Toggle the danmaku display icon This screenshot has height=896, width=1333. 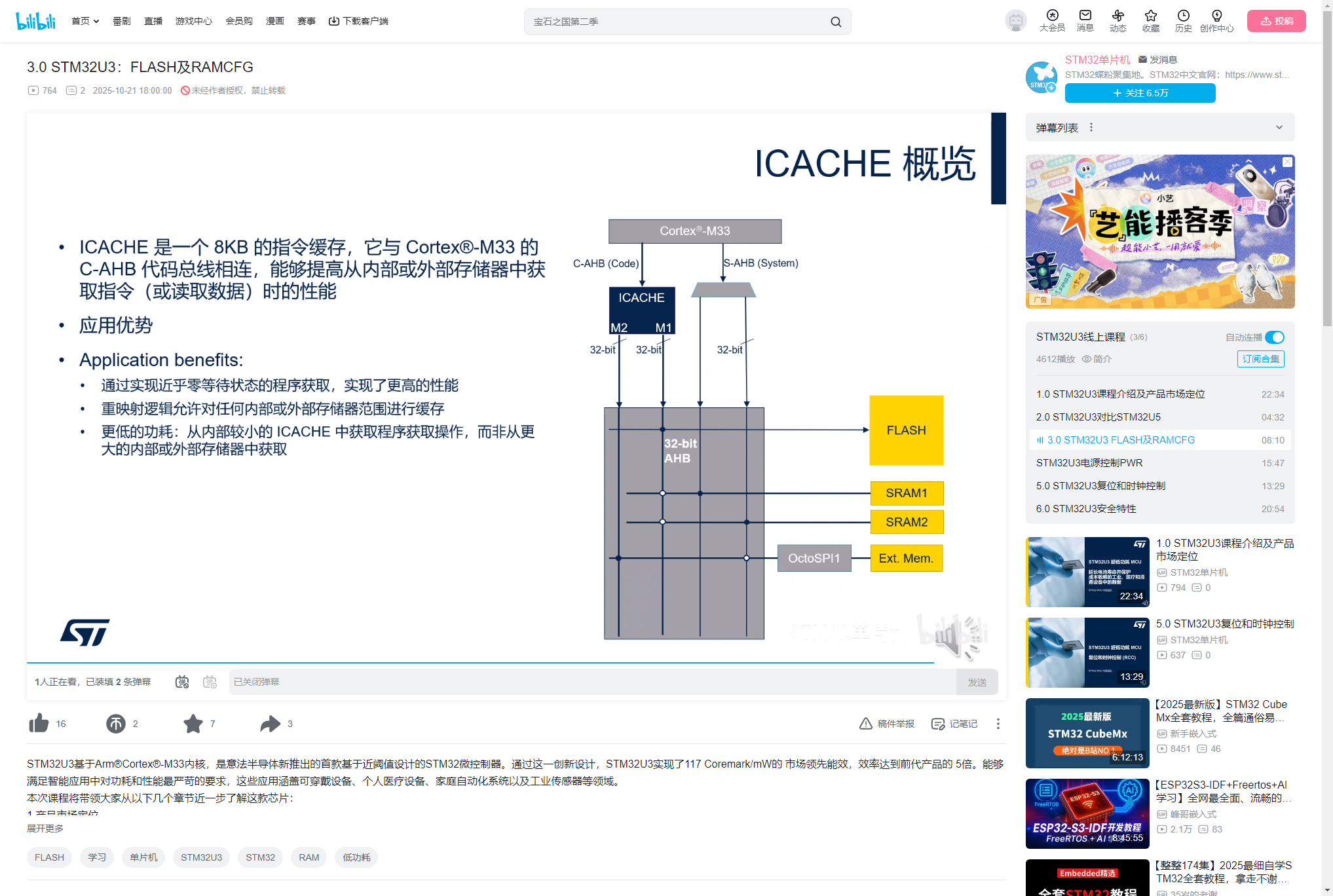point(182,682)
